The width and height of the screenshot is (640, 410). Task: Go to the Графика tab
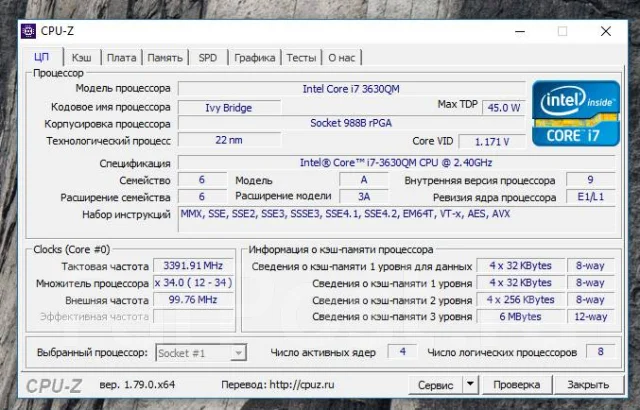255,58
